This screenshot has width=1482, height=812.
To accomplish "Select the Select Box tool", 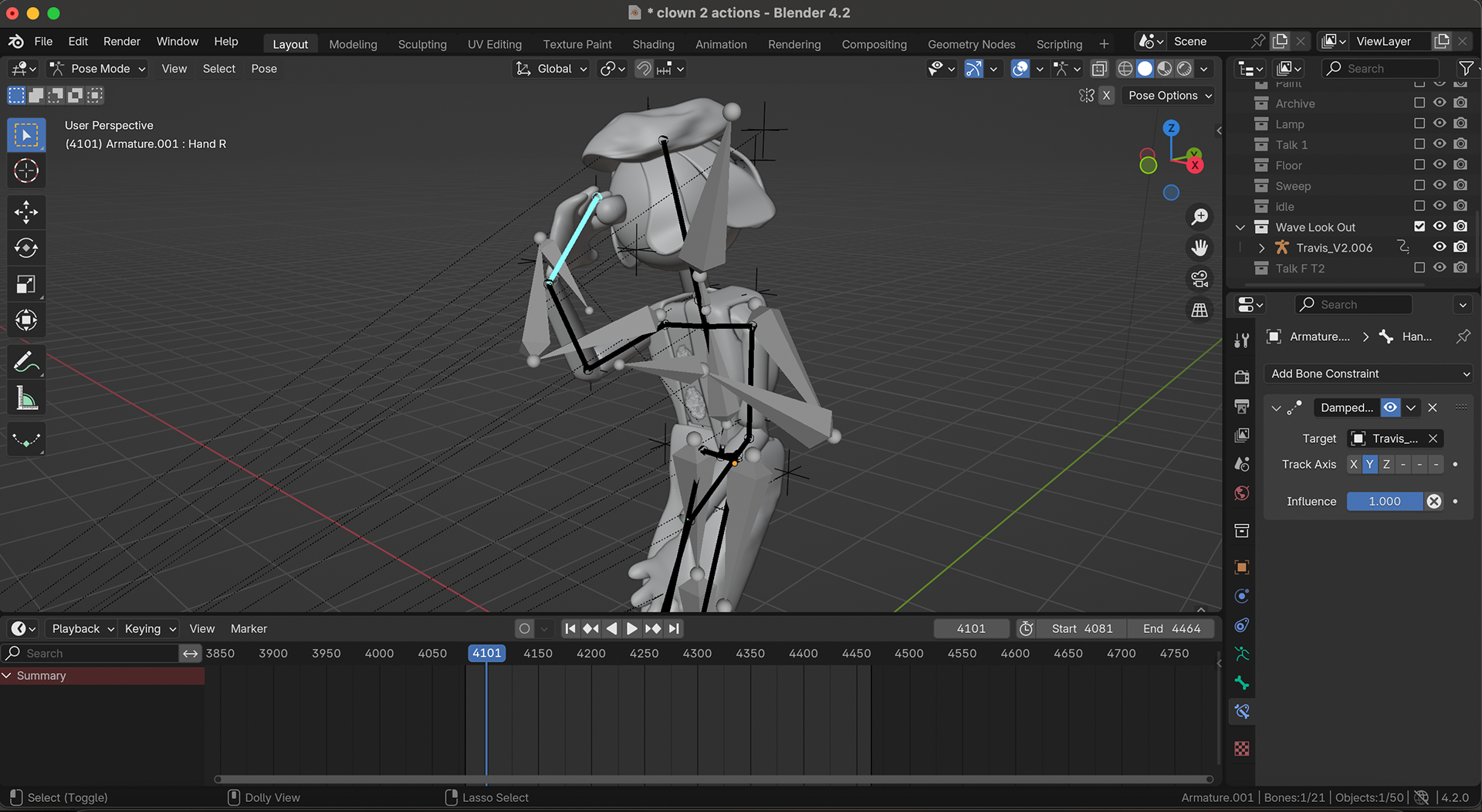I will 26,135.
